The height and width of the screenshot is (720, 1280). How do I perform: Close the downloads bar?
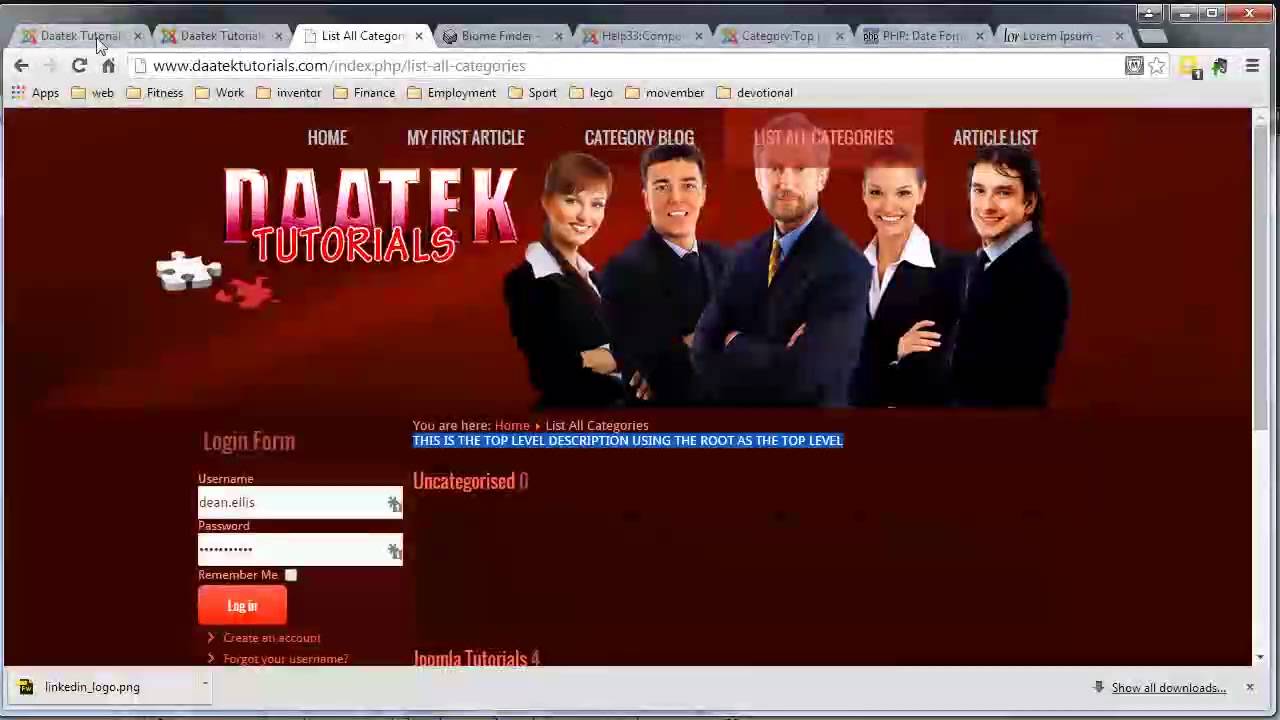click(x=1249, y=687)
